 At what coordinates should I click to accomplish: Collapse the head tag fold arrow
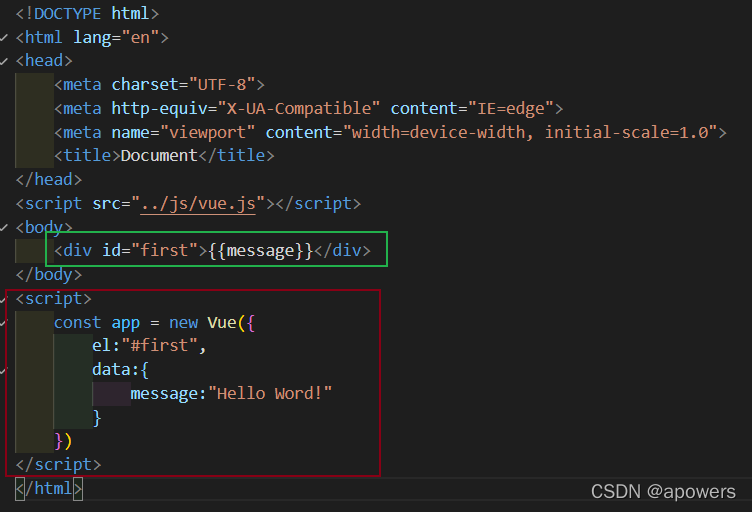[4, 61]
